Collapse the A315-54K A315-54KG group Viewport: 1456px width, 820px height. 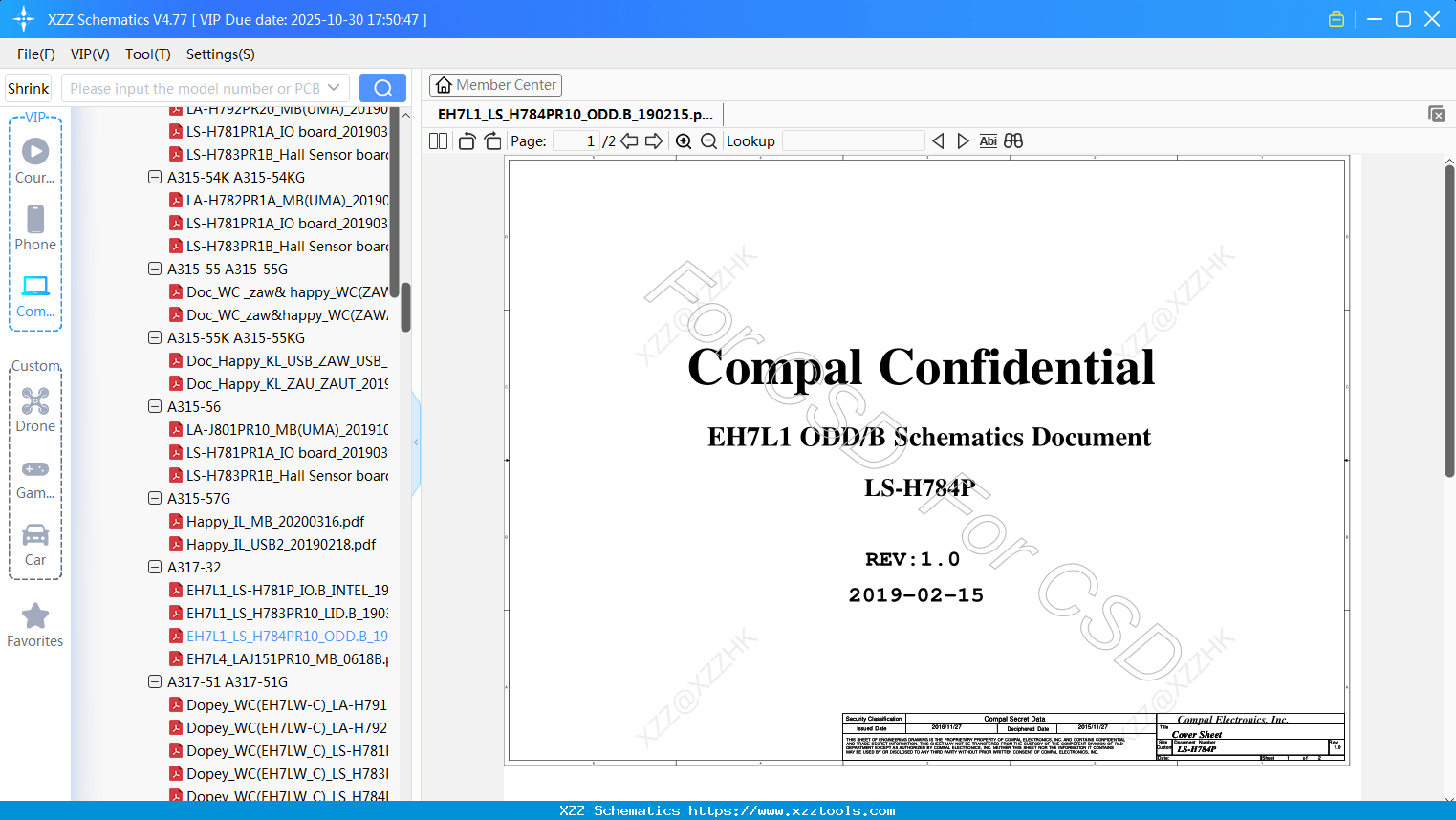(155, 177)
